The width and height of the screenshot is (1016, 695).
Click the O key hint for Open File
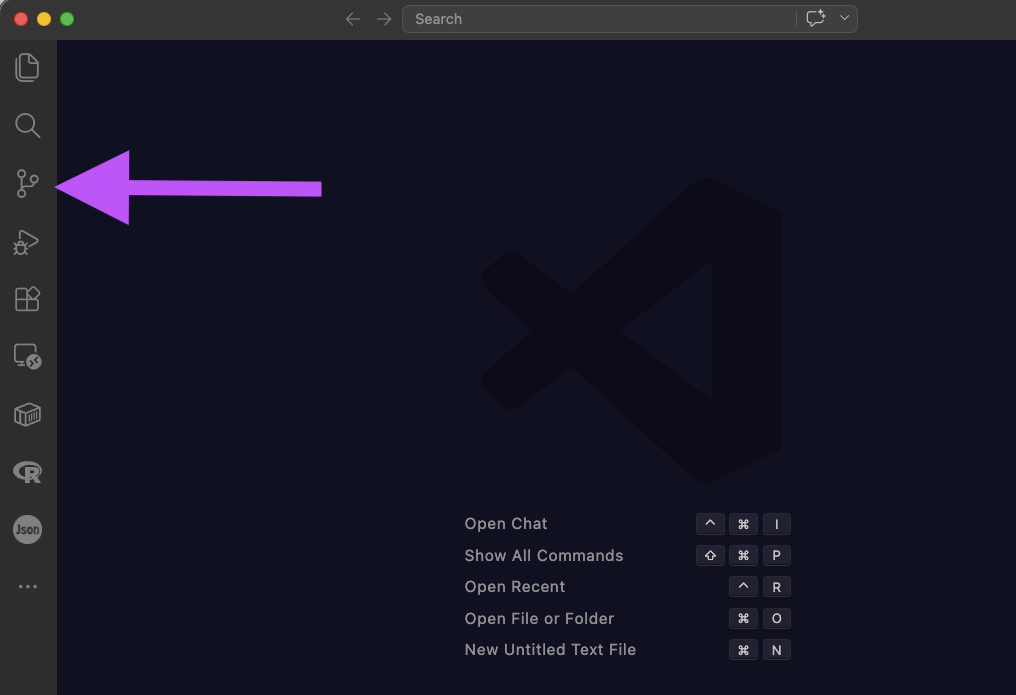tap(776, 619)
